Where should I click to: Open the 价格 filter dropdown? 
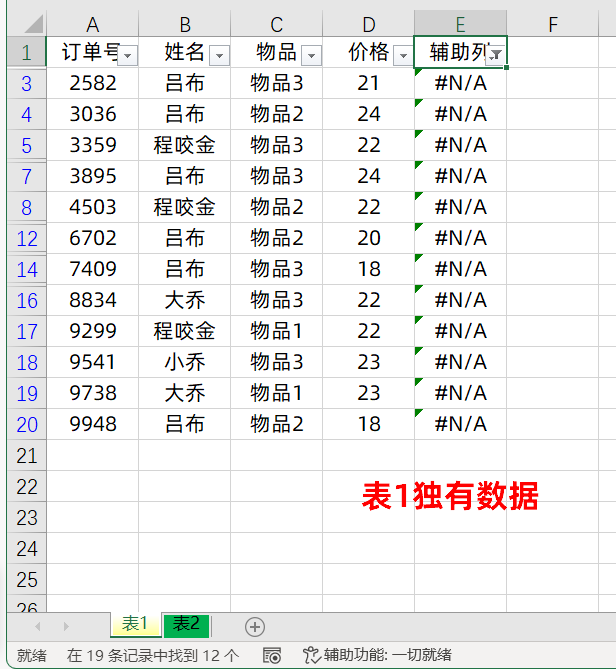click(x=403, y=56)
